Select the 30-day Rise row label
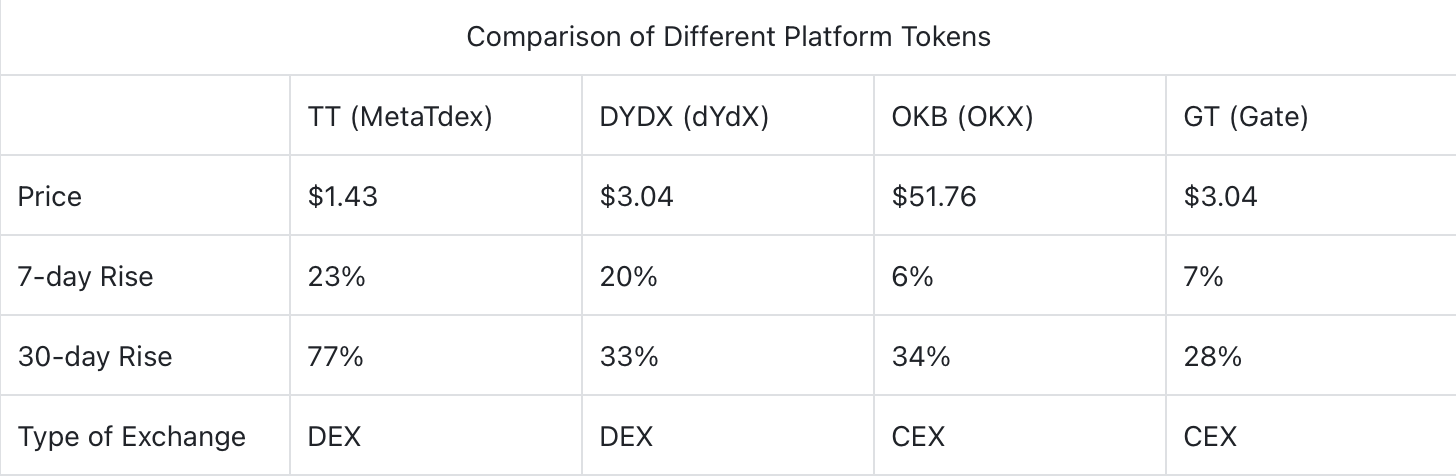The height and width of the screenshot is (476, 1456). (94, 356)
